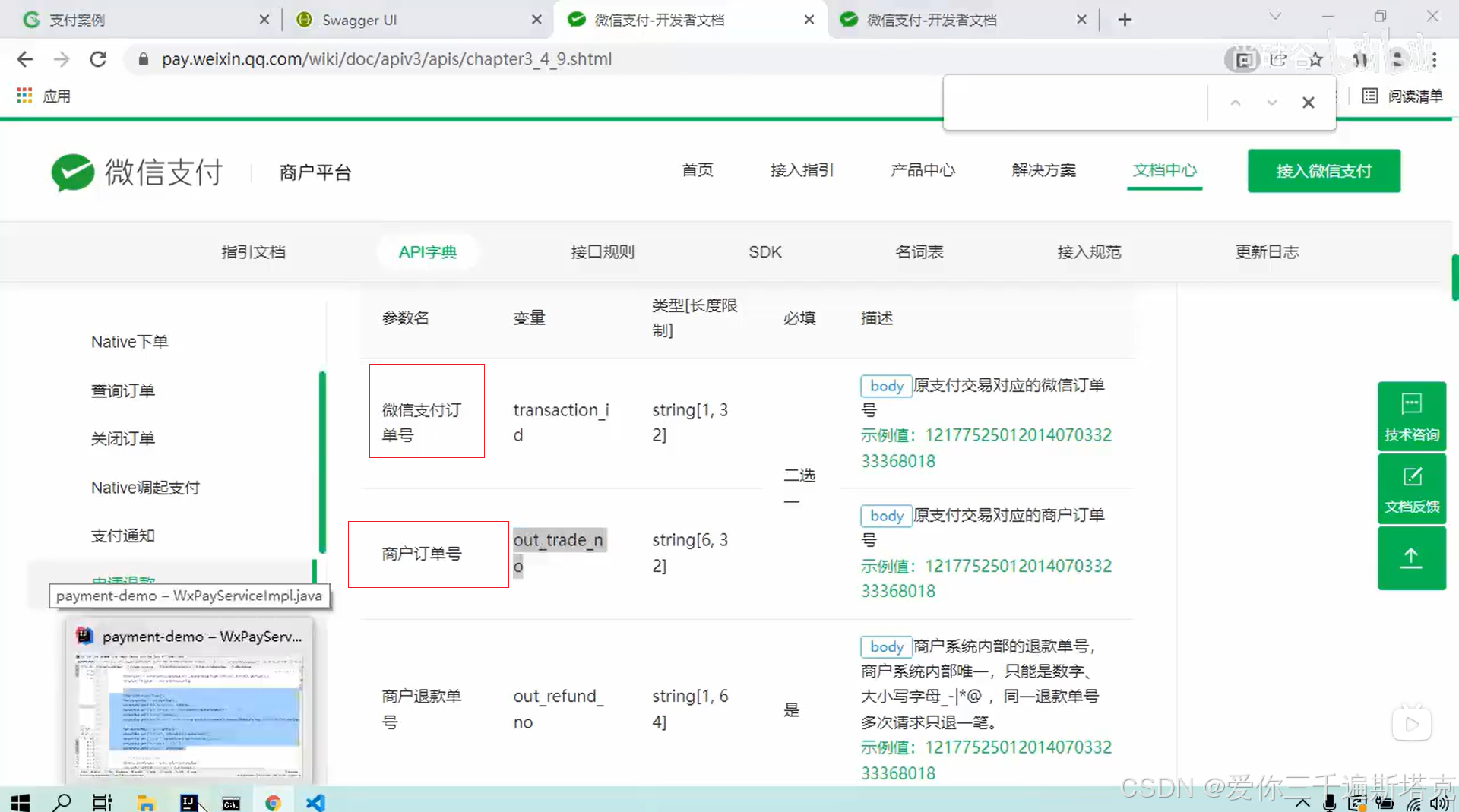Show hidden system tray icons

click(1302, 803)
